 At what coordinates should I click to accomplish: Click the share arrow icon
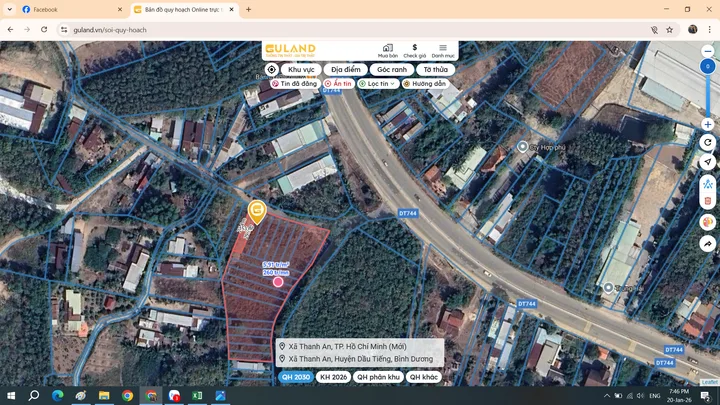coord(708,244)
